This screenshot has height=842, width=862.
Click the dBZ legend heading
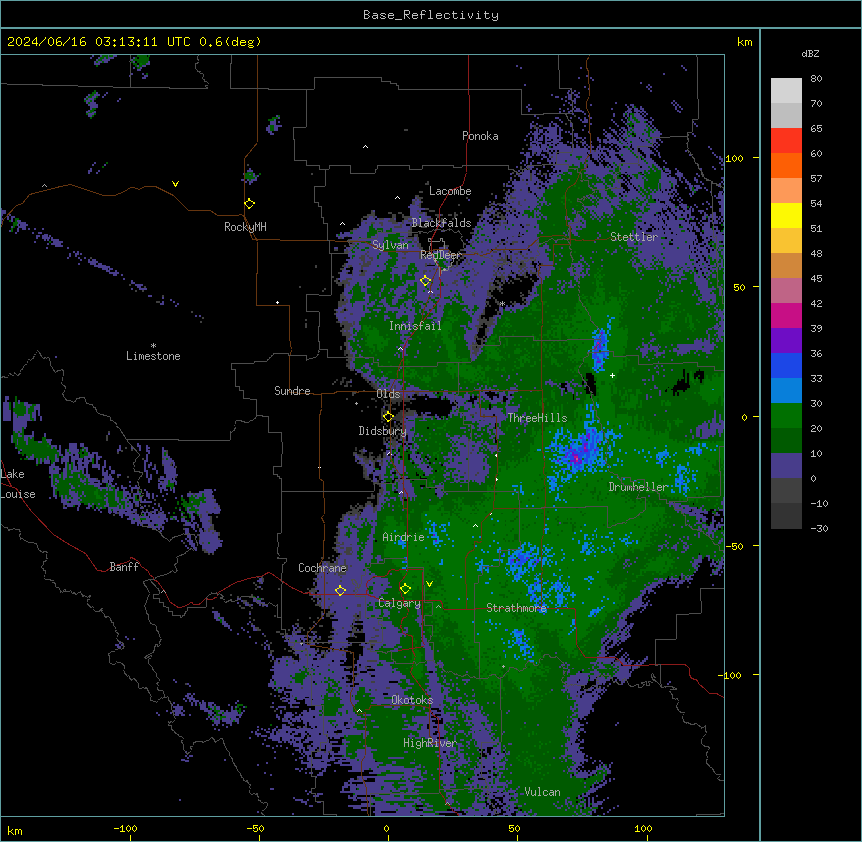pos(810,53)
